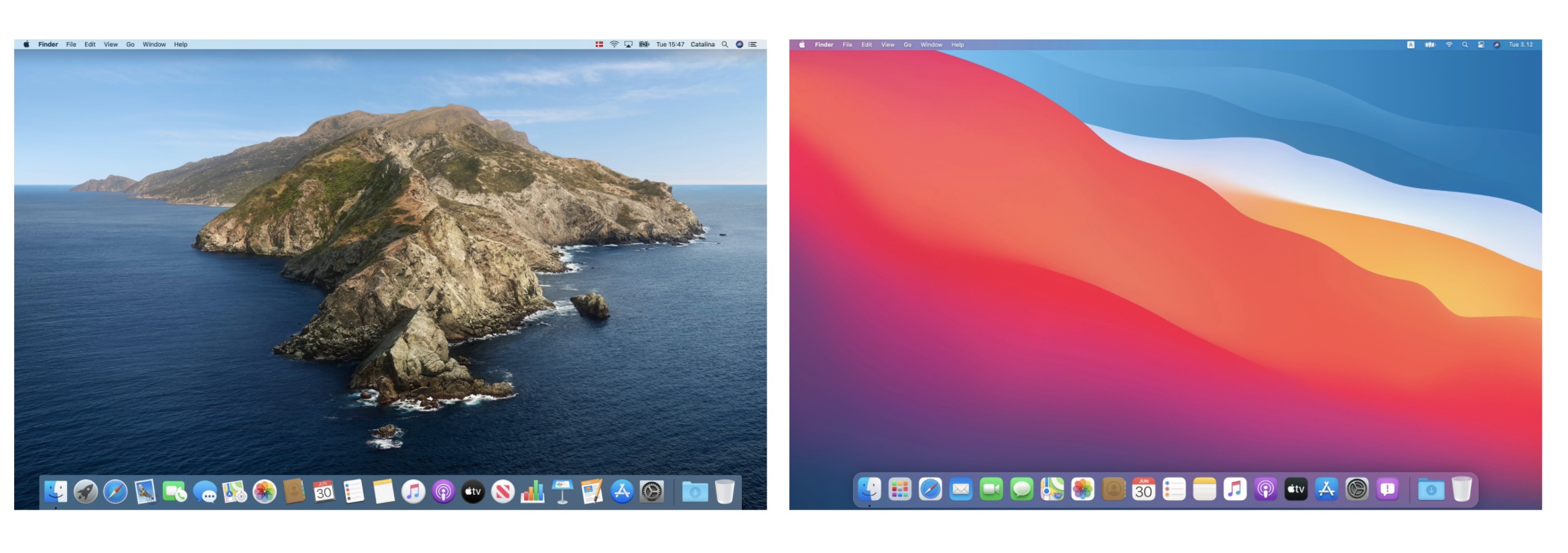Open input source menu in Big Sur
Image resolution: width=1568 pixels, height=553 pixels.
click(1411, 45)
